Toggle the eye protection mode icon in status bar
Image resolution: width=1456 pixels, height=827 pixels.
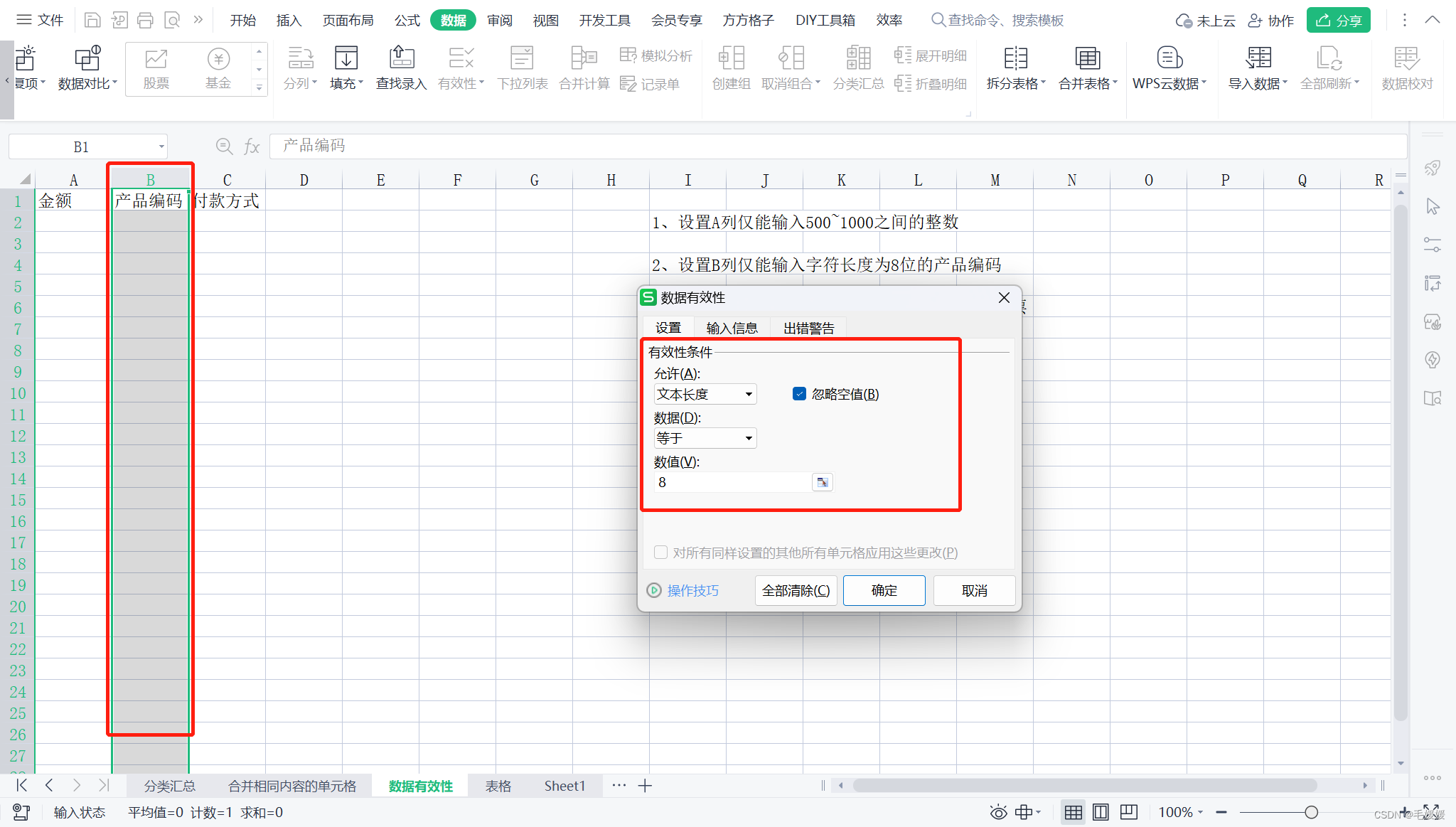pos(998,812)
